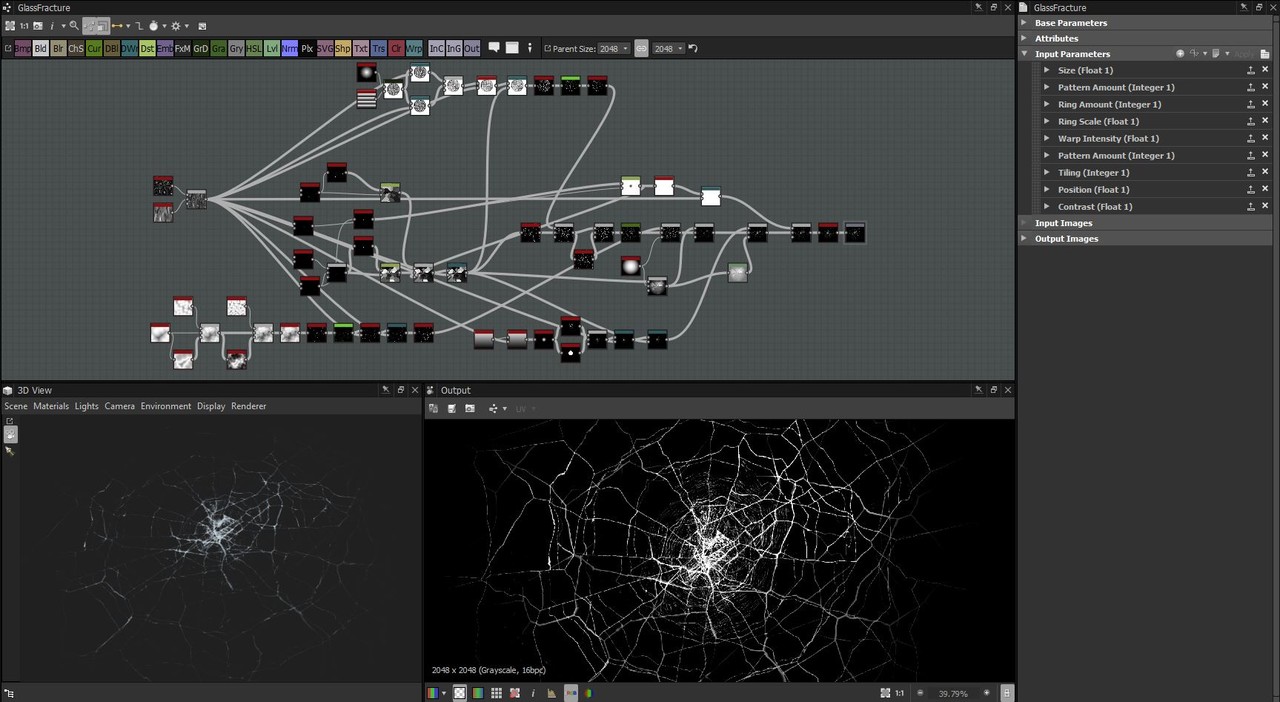Add a Bitmap node via Bmp button
1280x702 pixels.
(x=22, y=48)
